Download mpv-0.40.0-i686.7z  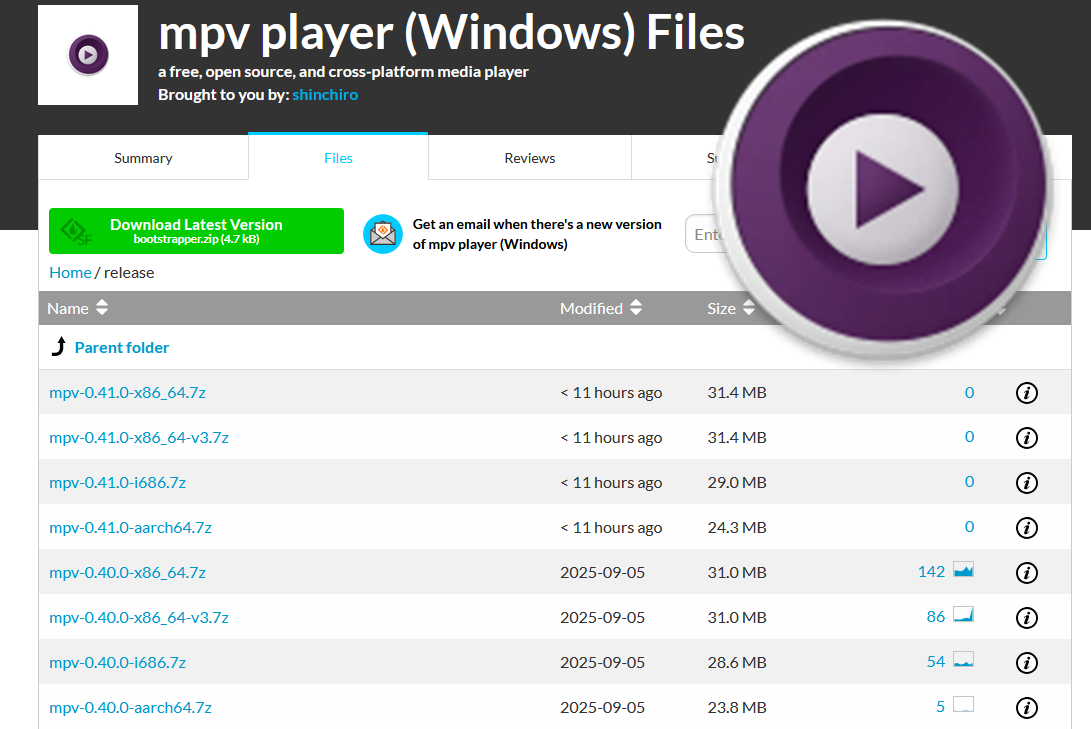tap(118, 662)
